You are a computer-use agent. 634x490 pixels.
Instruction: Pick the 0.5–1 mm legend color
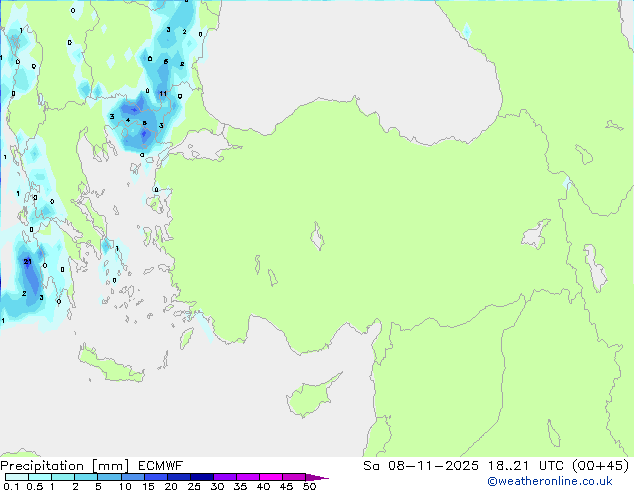click(x=40, y=477)
